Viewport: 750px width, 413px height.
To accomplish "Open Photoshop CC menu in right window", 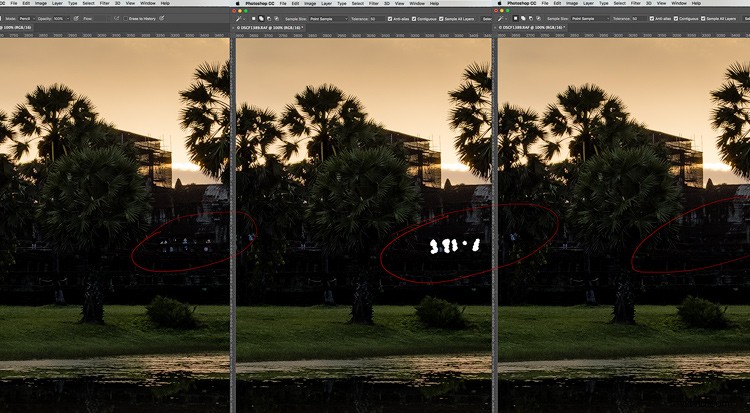I will [522, 3].
